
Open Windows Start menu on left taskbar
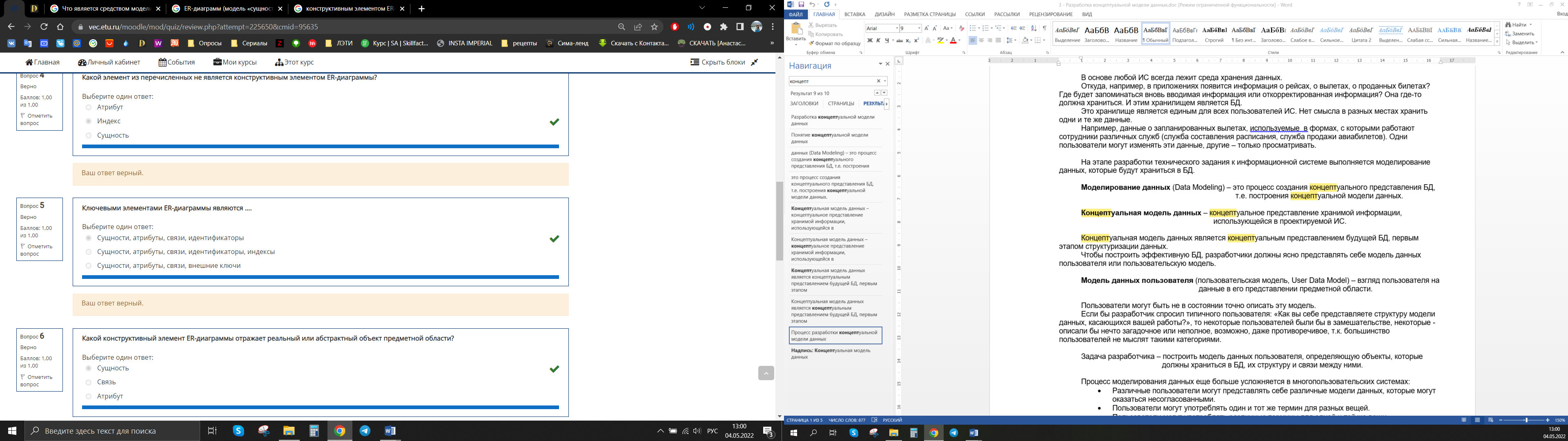coord(12,431)
